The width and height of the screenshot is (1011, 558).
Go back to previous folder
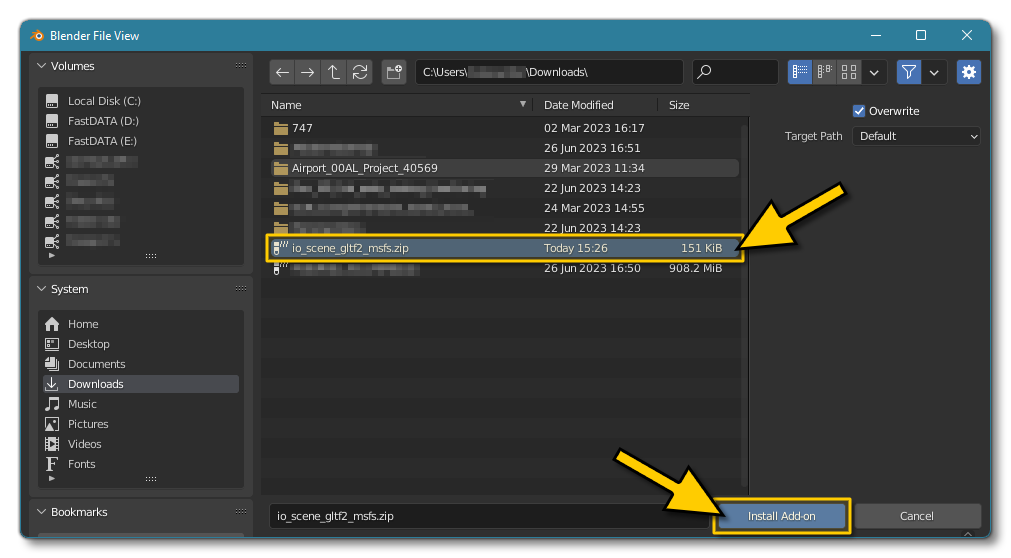tap(282, 72)
